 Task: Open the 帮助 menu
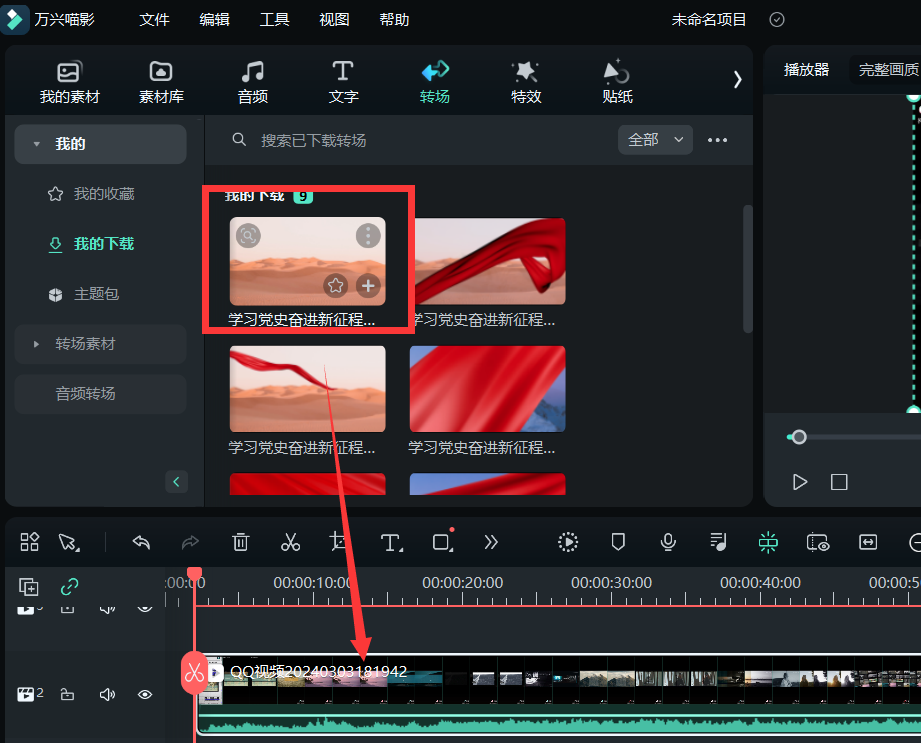coord(394,19)
